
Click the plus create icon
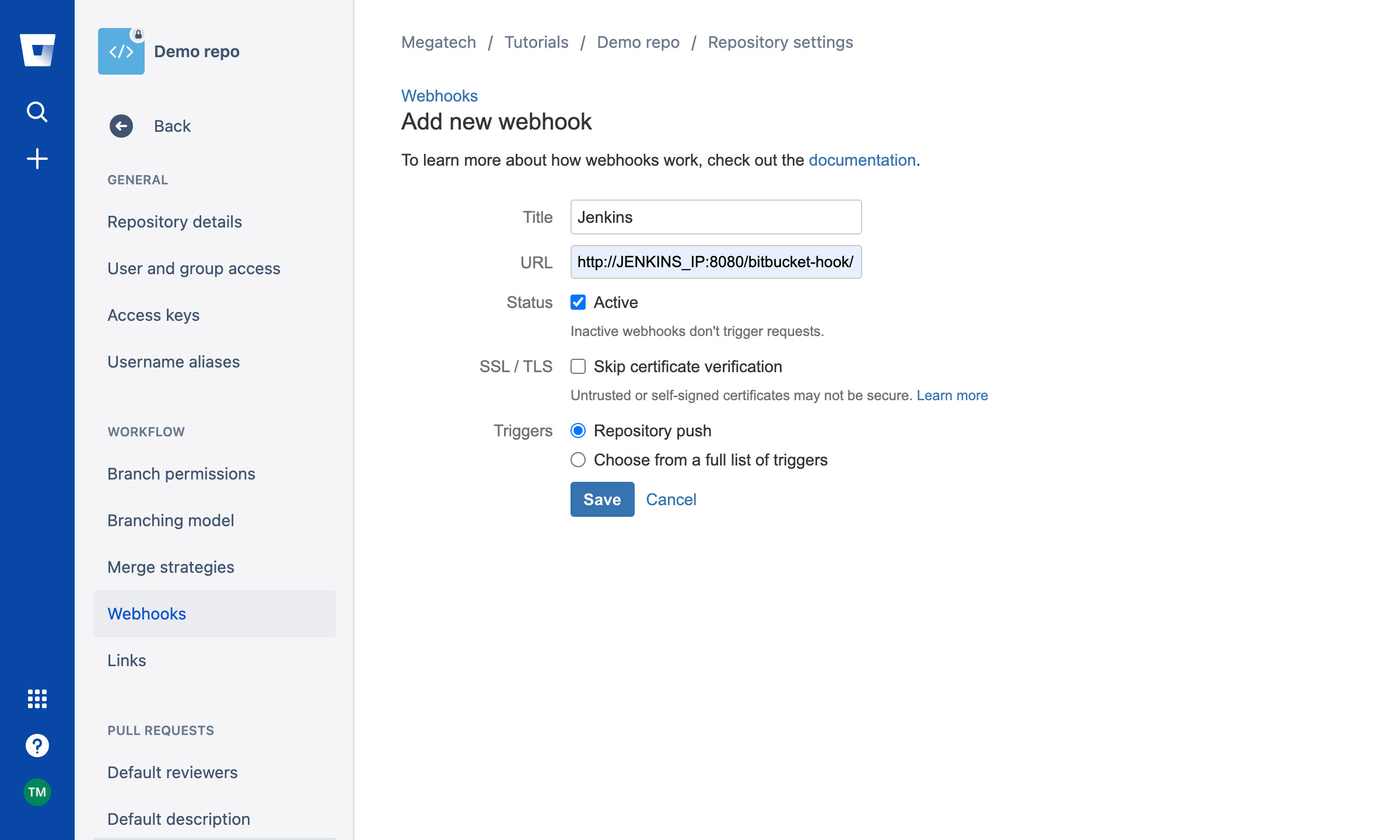click(x=37, y=159)
